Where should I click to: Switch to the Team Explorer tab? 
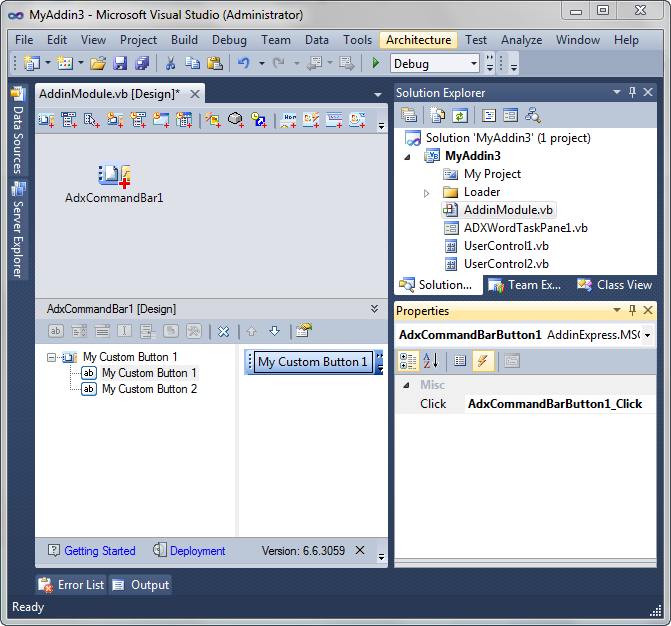tap(525, 285)
